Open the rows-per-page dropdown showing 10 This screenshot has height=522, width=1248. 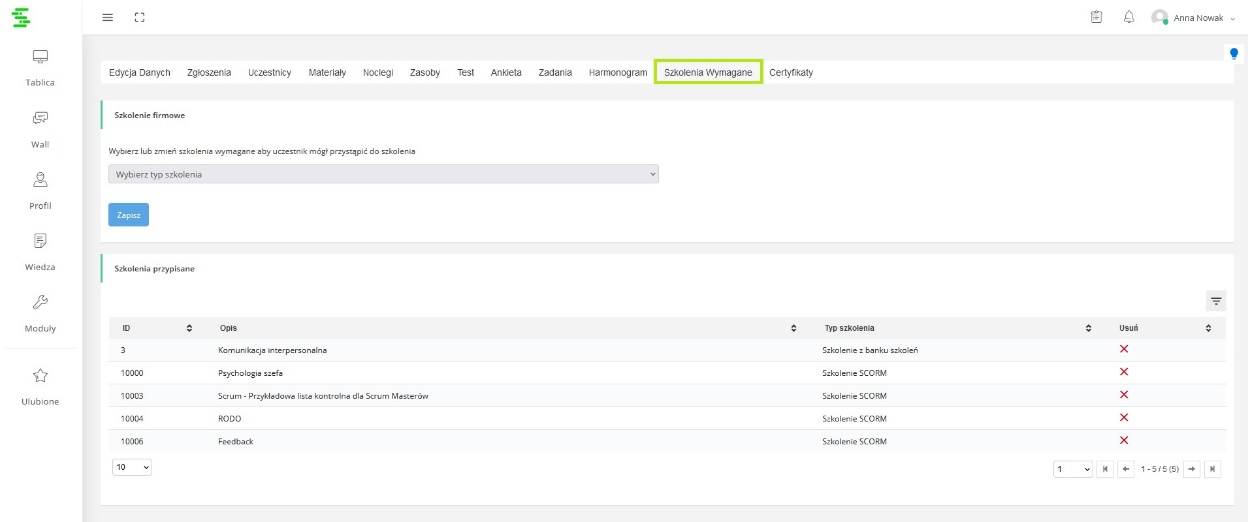(x=132, y=467)
